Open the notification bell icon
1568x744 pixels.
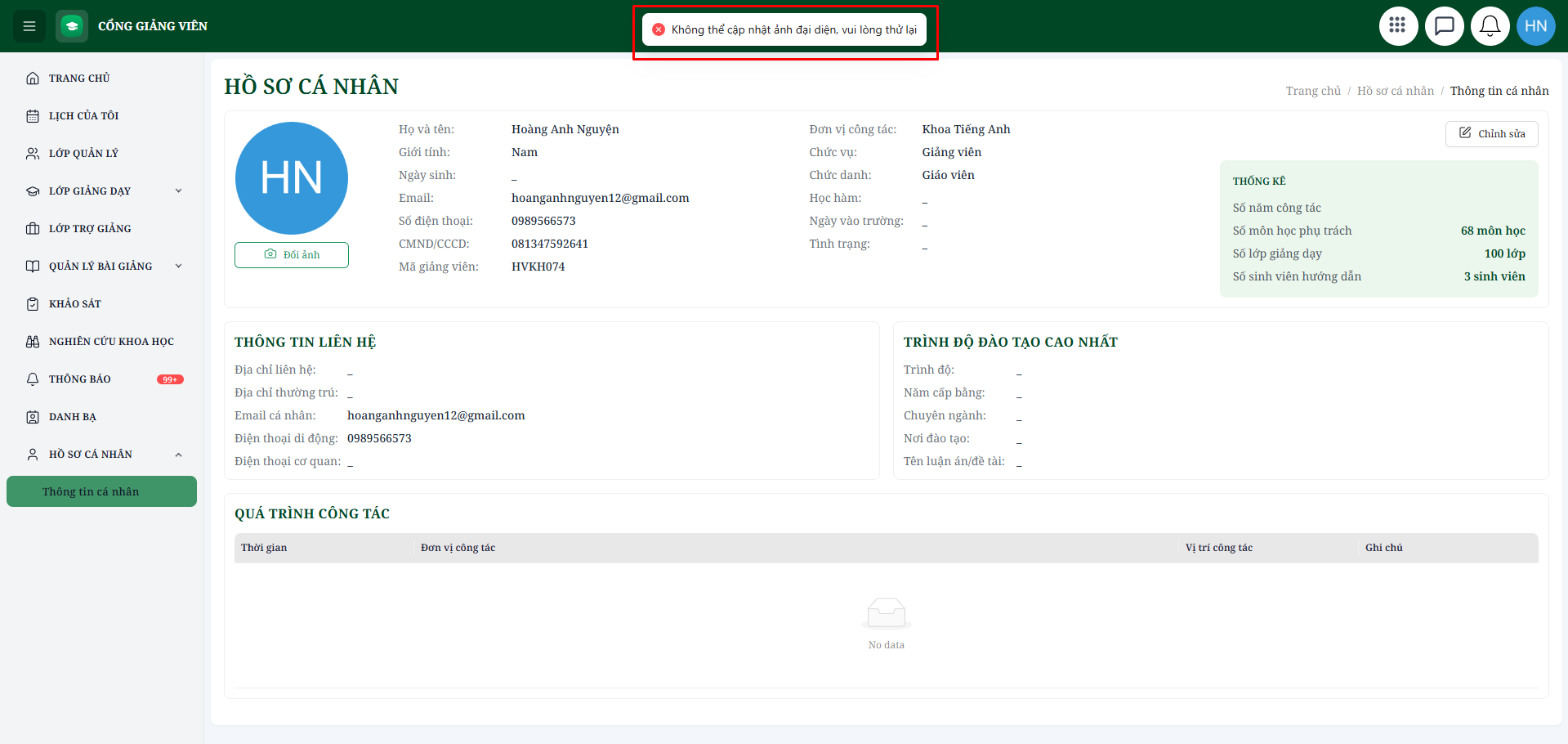point(1490,26)
